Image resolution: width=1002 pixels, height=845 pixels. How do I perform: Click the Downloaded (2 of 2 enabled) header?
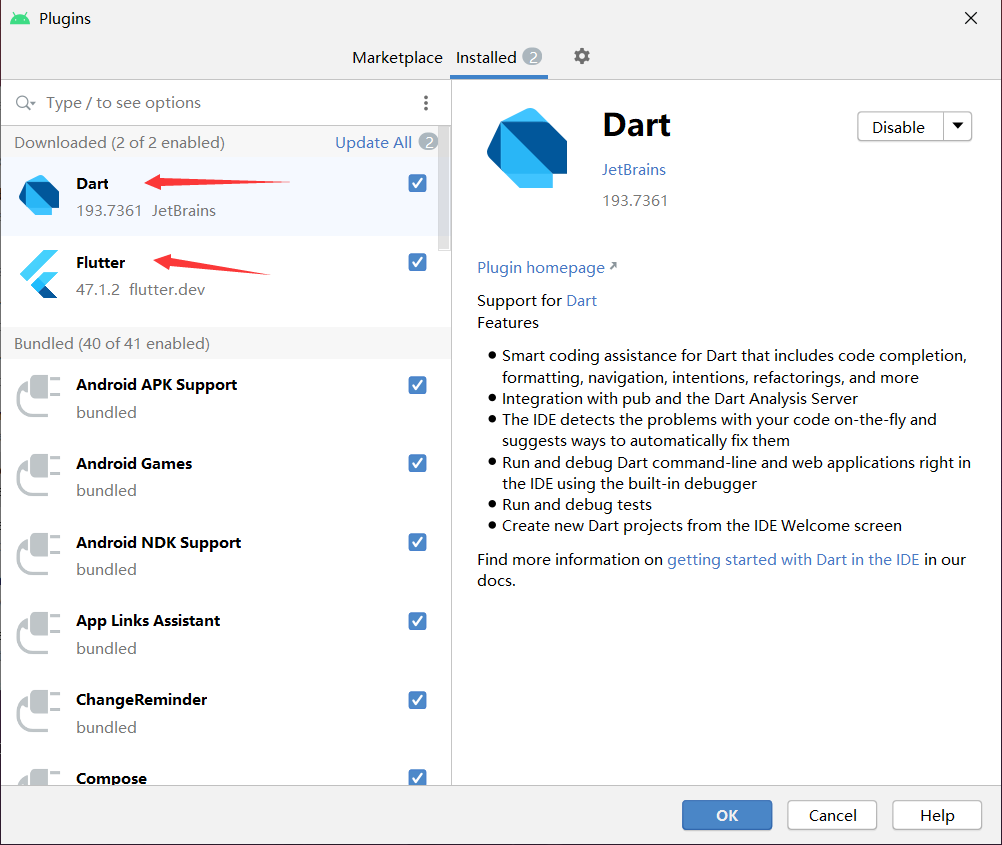tap(119, 143)
